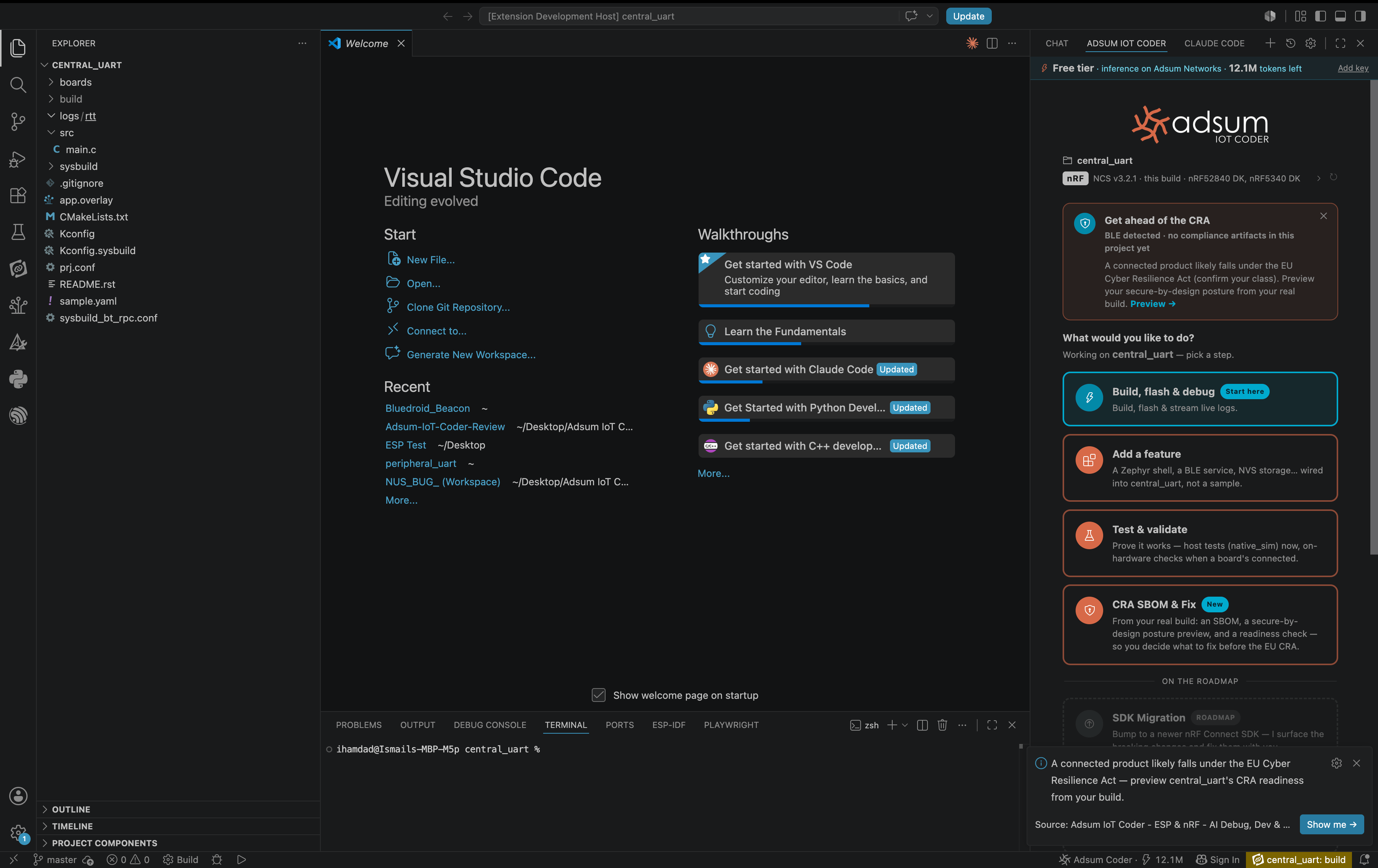Click the Update button in title bar
This screenshot has height=868, width=1378.
(968, 16)
